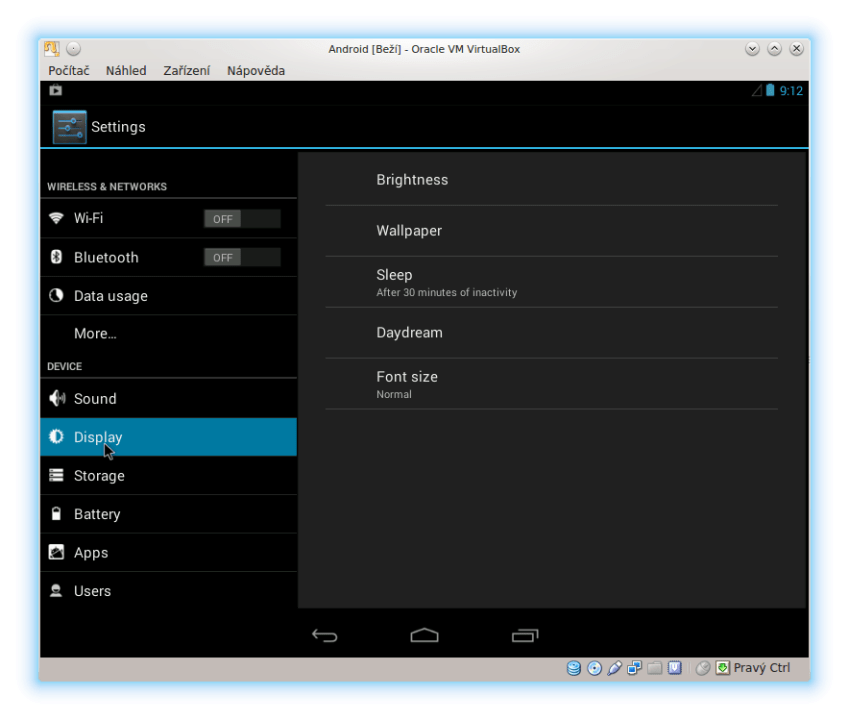
Task: Toggle the Bluetooth OFF switch
Action: click(x=242, y=257)
